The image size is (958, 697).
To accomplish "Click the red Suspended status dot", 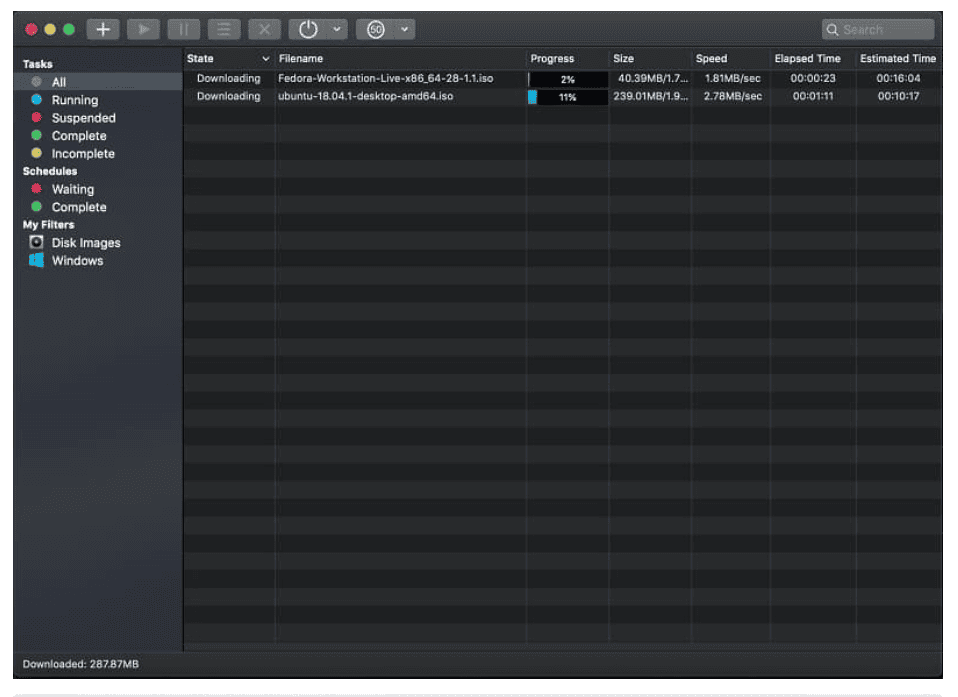I will [37, 117].
